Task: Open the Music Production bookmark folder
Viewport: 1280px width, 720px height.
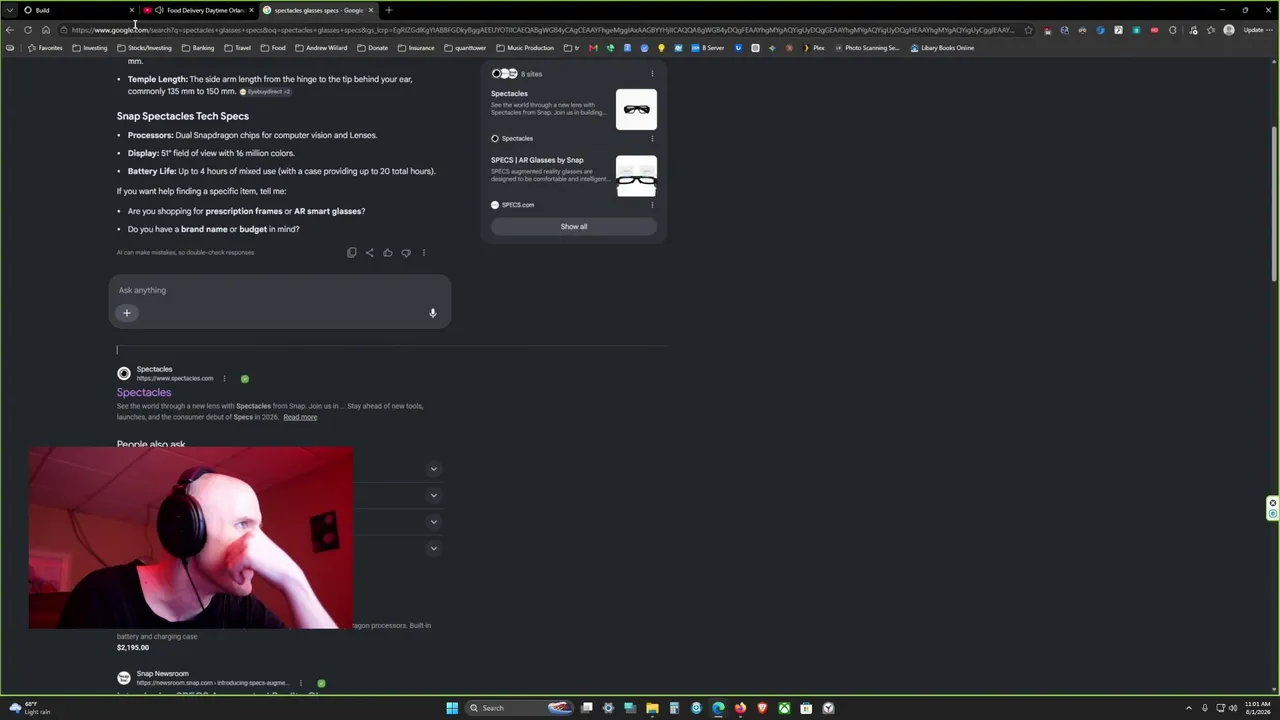Action: 525,48
